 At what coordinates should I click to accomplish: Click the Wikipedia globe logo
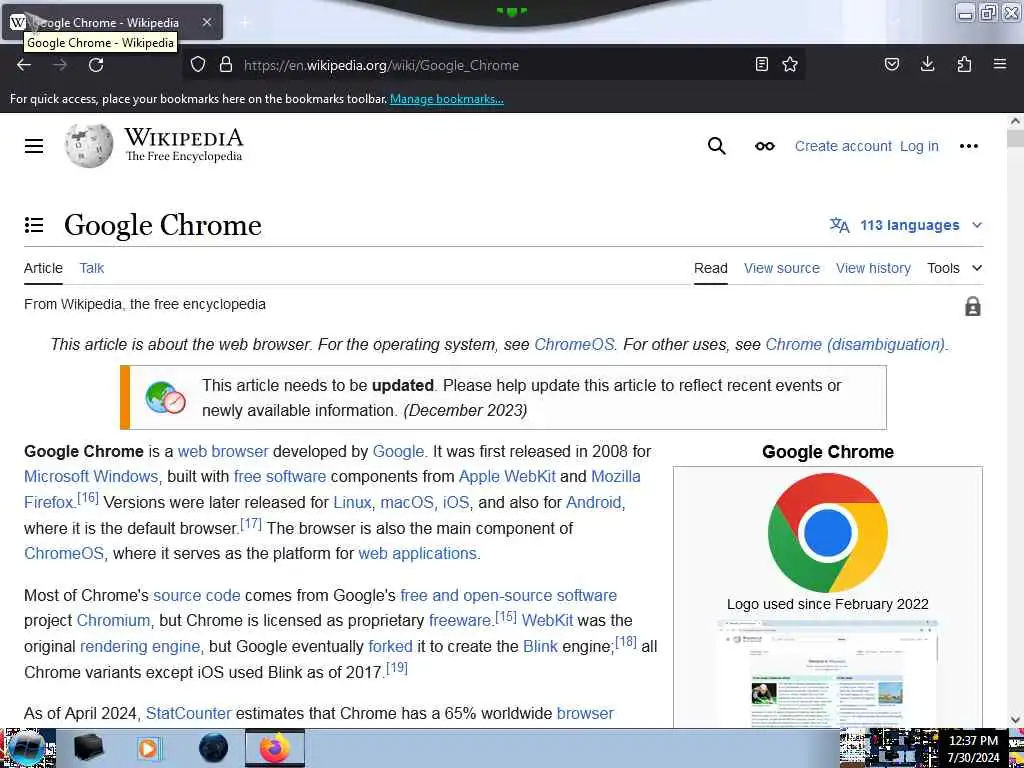click(x=89, y=146)
